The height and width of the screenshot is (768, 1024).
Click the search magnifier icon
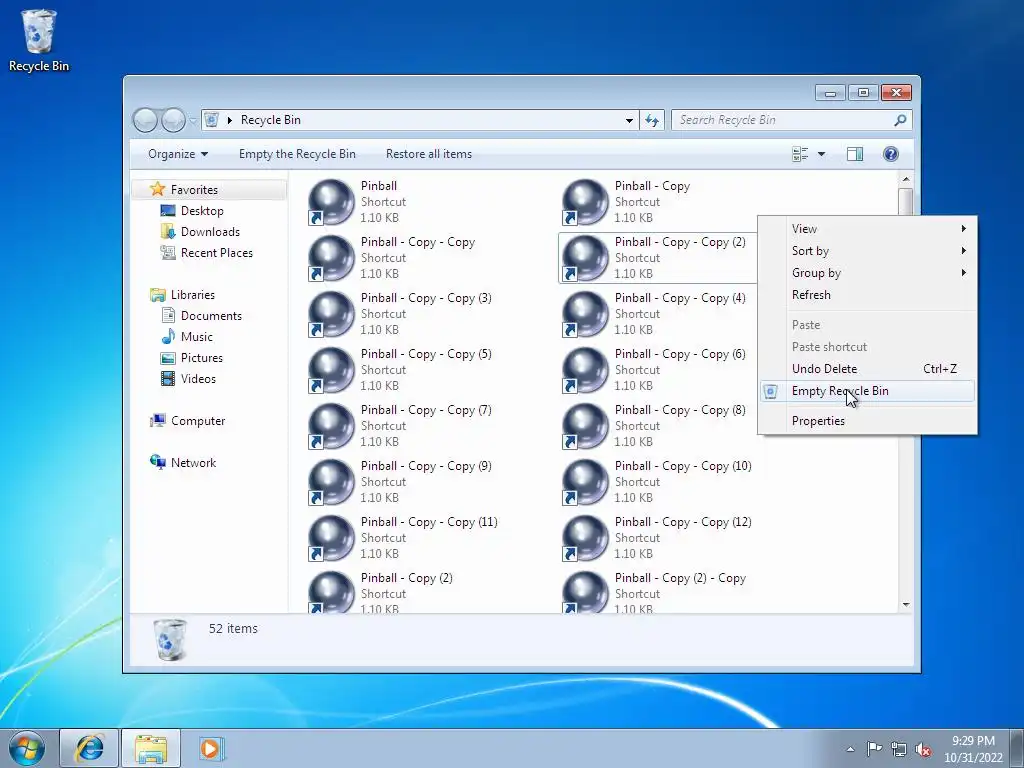coord(900,120)
